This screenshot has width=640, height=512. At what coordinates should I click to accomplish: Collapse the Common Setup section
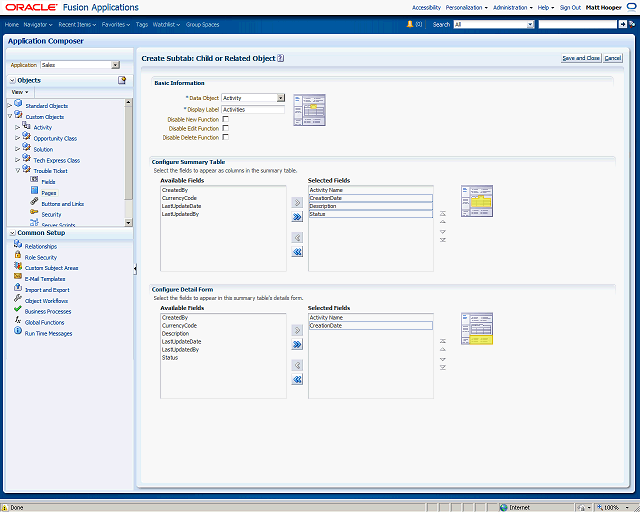(x=13, y=233)
